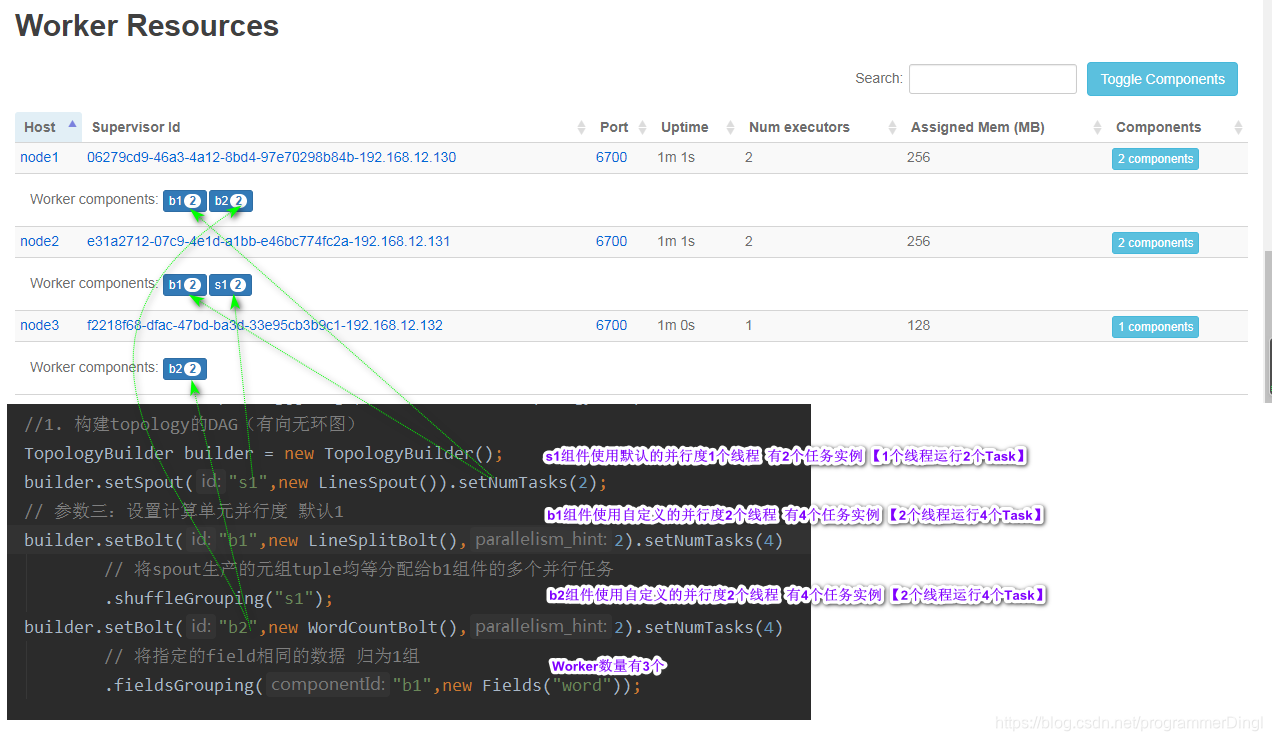
Task: Sort table by Supervisor Id column
Action: click(x=337, y=127)
